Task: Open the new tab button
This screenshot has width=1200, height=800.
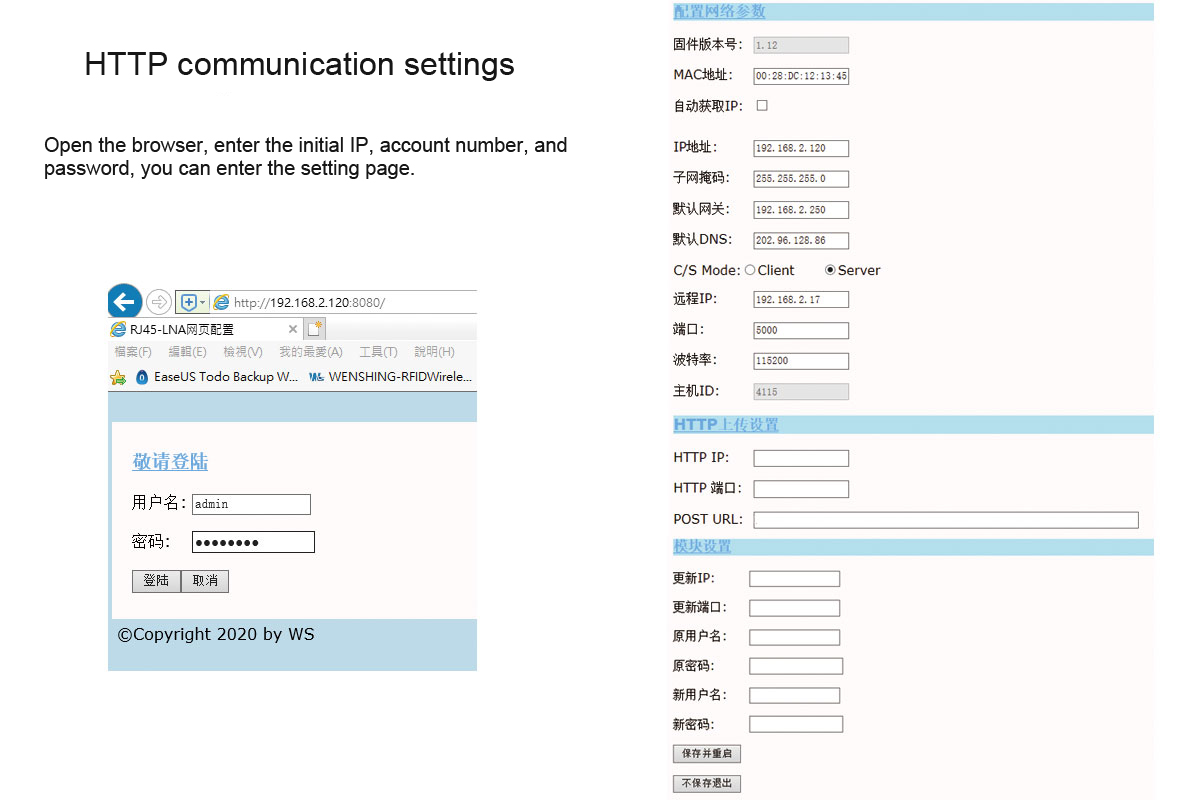Action: (315, 329)
